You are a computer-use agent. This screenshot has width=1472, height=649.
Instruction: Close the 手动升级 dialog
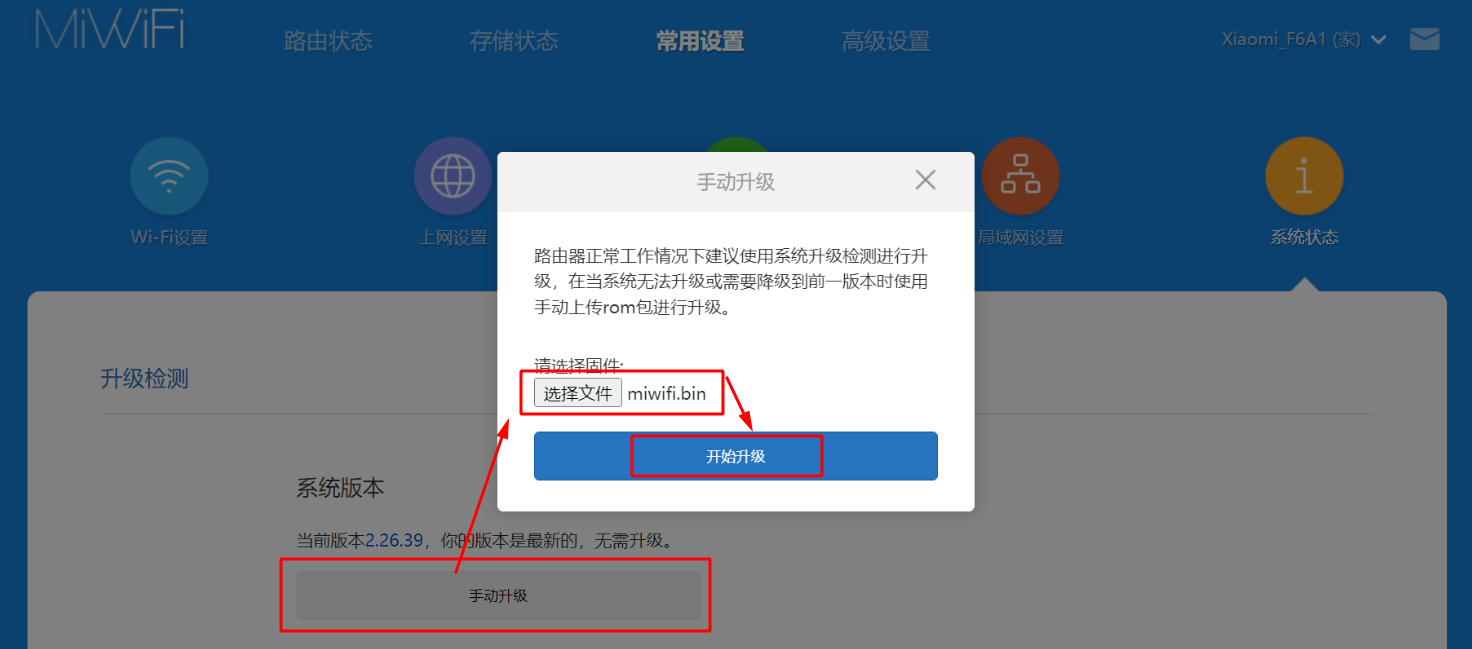point(926,180)
